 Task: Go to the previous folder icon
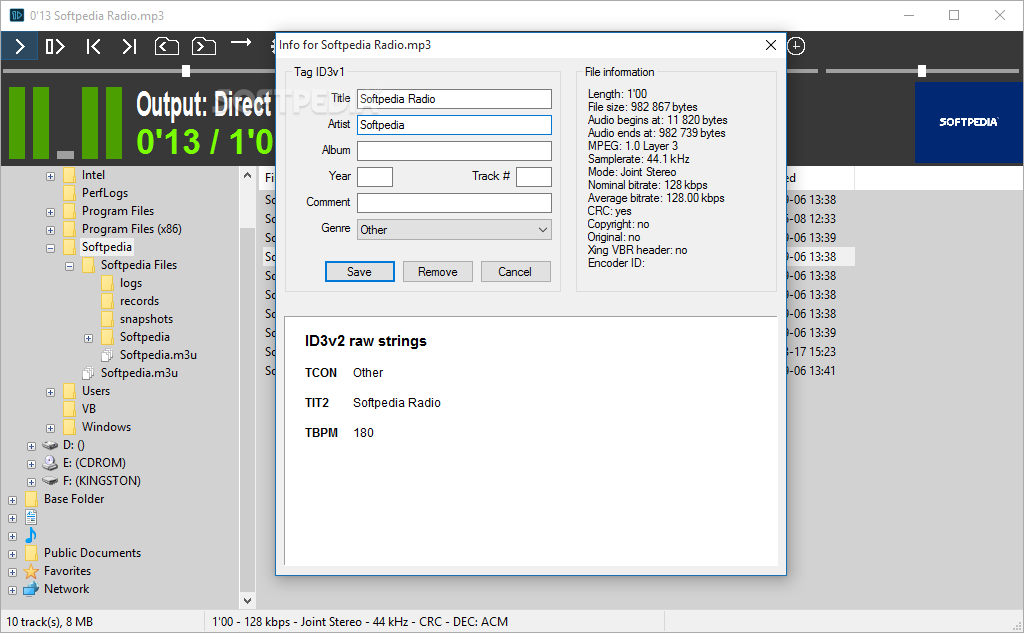point(167,46)
